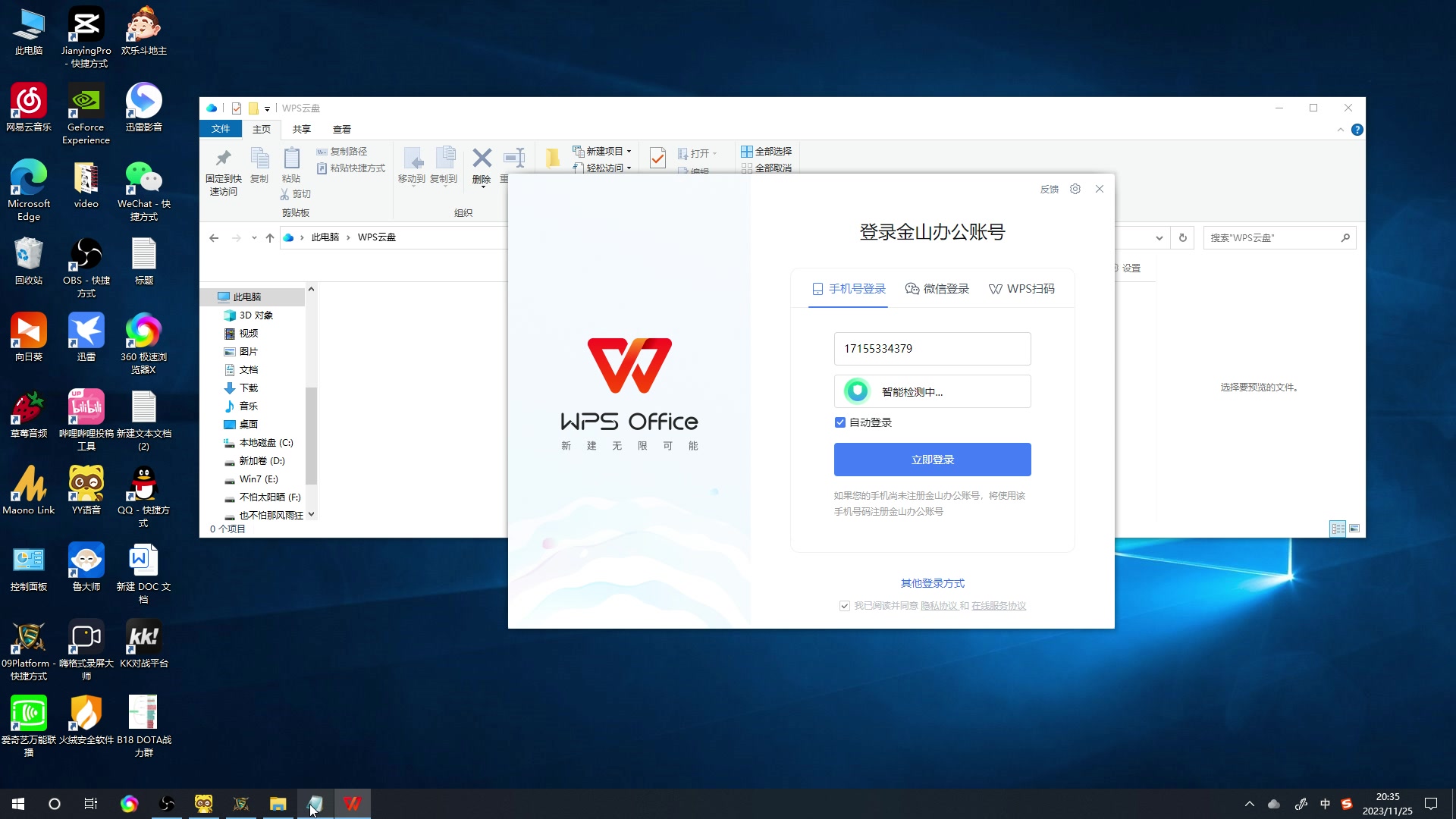This screenshot has height=819, width=1456.
Task: Open the notification center in the system tray
Action: click(1431, 804)
